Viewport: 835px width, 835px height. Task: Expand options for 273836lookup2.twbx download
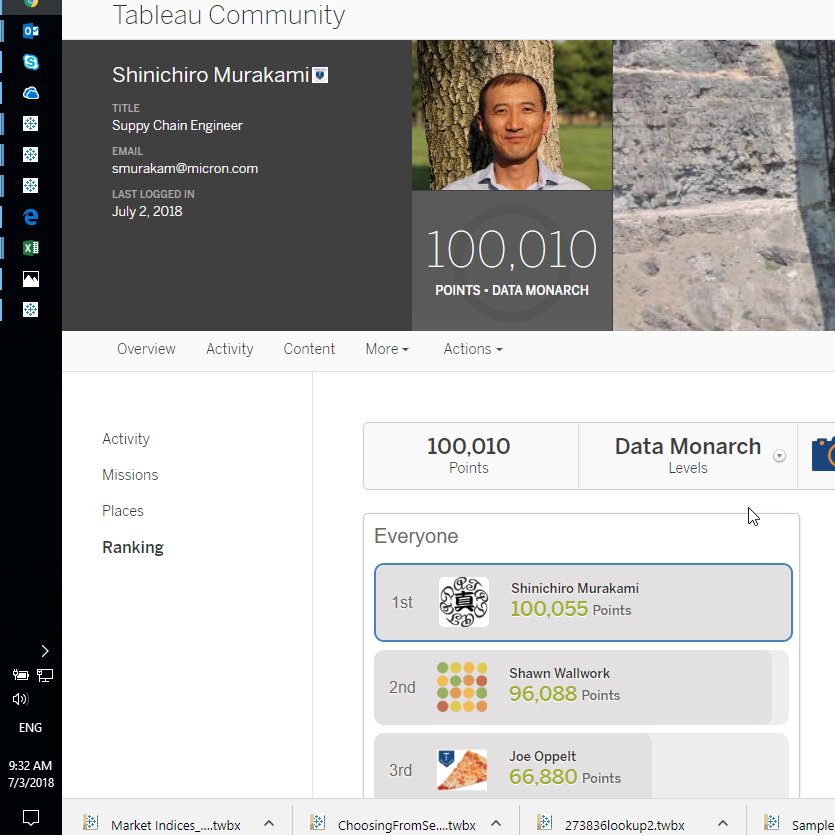click(723, 823)
